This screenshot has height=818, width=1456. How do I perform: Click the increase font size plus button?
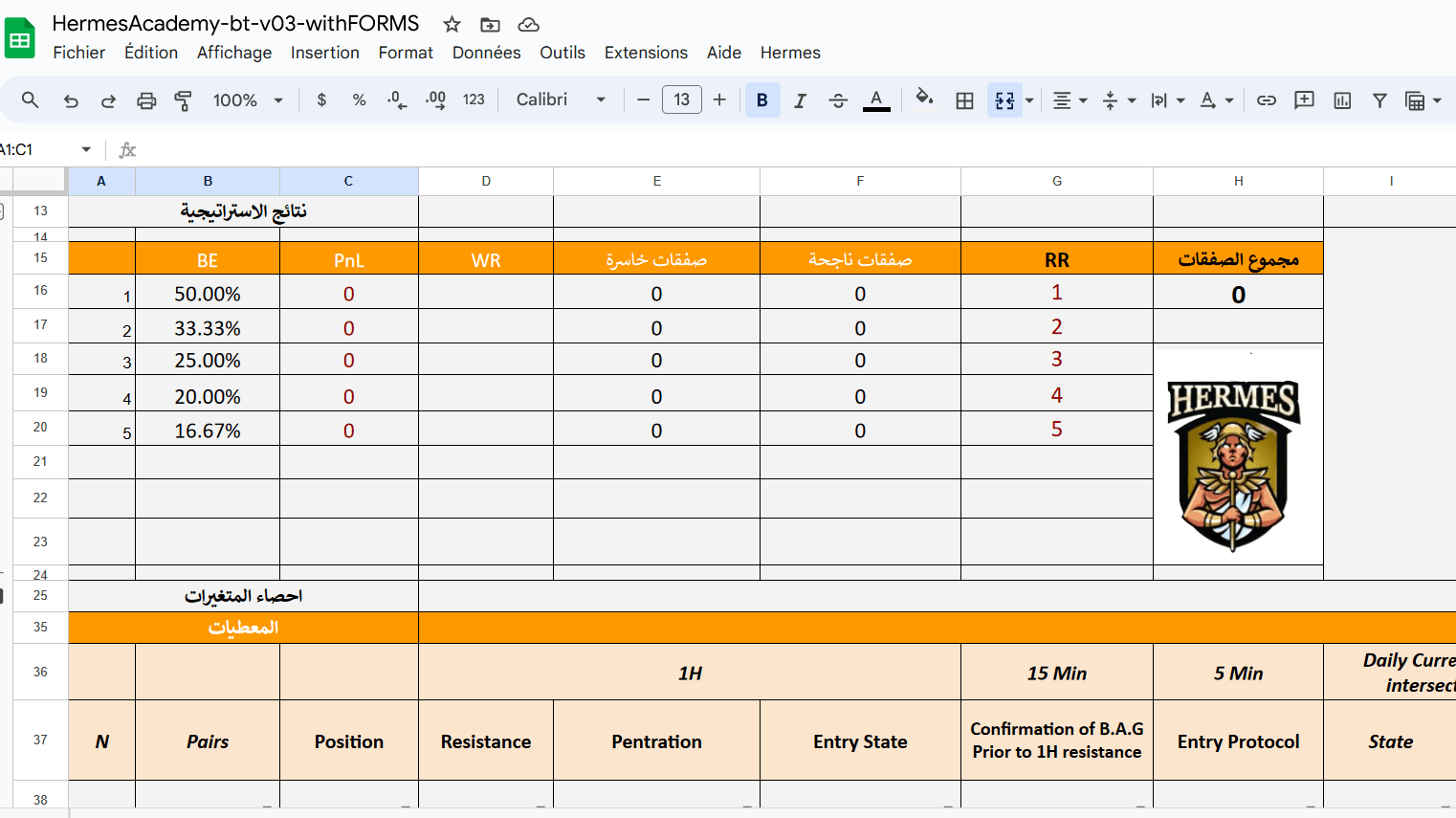click(x=719, y=100)
